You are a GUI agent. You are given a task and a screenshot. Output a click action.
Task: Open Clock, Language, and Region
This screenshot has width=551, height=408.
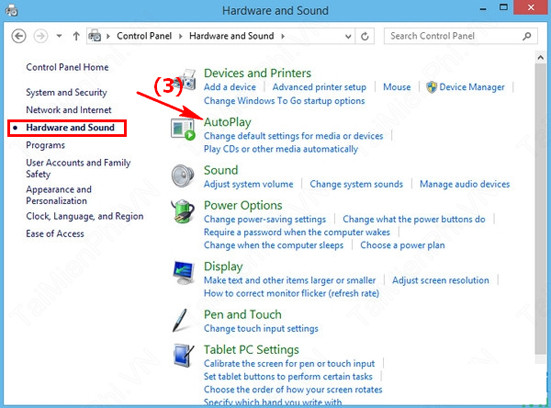[x=85, y=216]
